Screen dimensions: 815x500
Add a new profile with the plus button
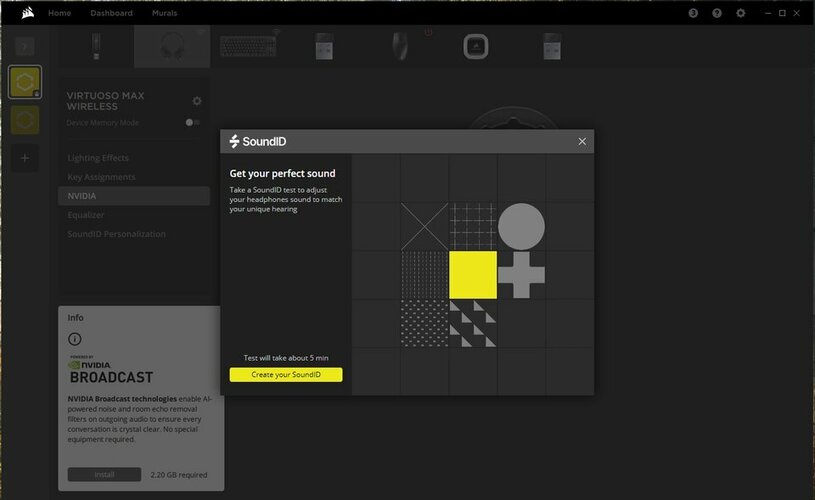coord(25,158)
